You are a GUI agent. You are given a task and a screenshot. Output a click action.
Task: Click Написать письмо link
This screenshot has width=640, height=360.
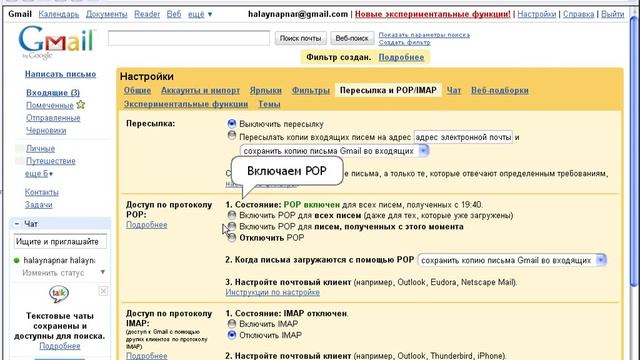(60, 74)
